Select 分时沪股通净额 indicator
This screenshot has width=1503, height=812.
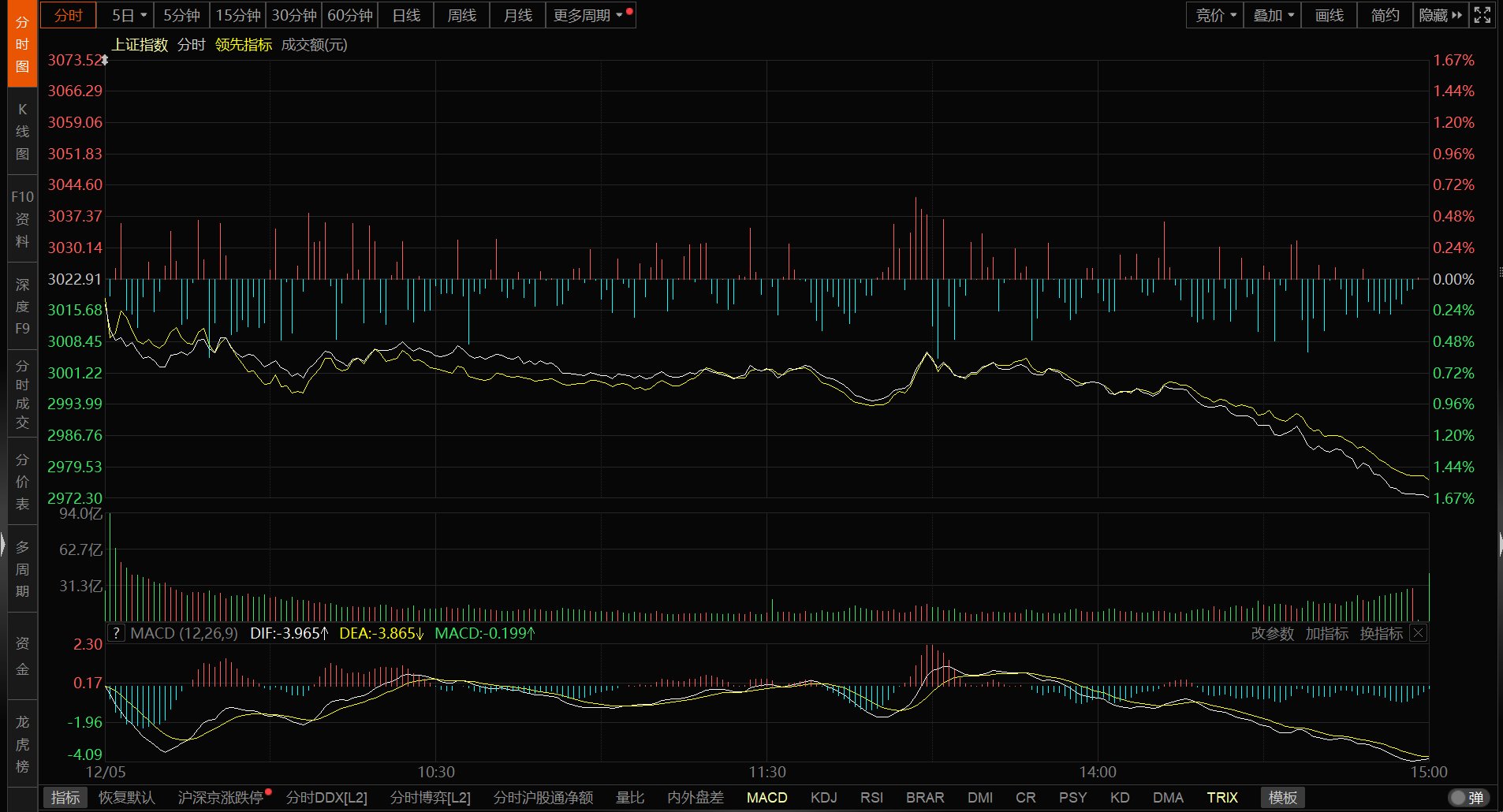[543, 798]
